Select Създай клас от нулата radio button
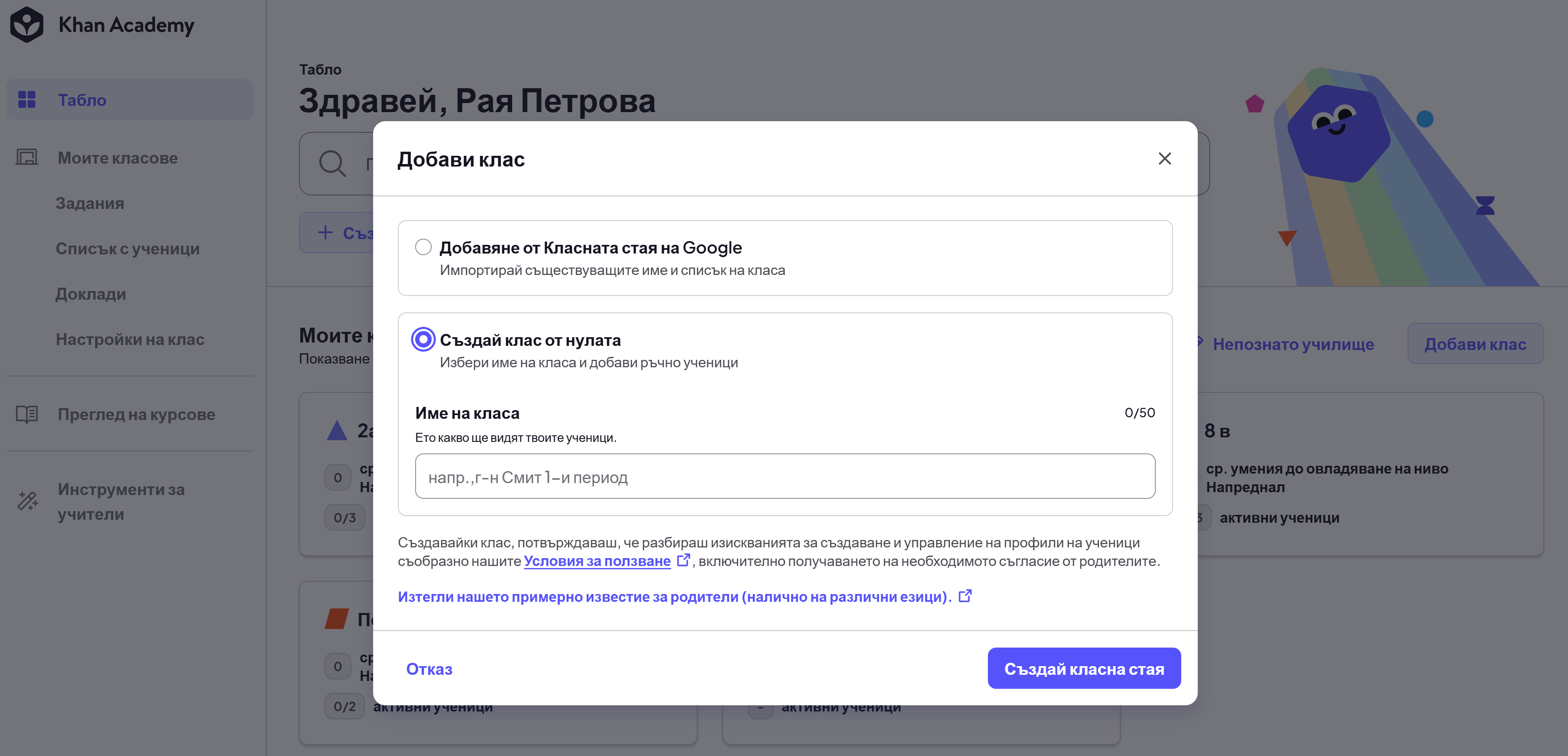 pos(423,339)
